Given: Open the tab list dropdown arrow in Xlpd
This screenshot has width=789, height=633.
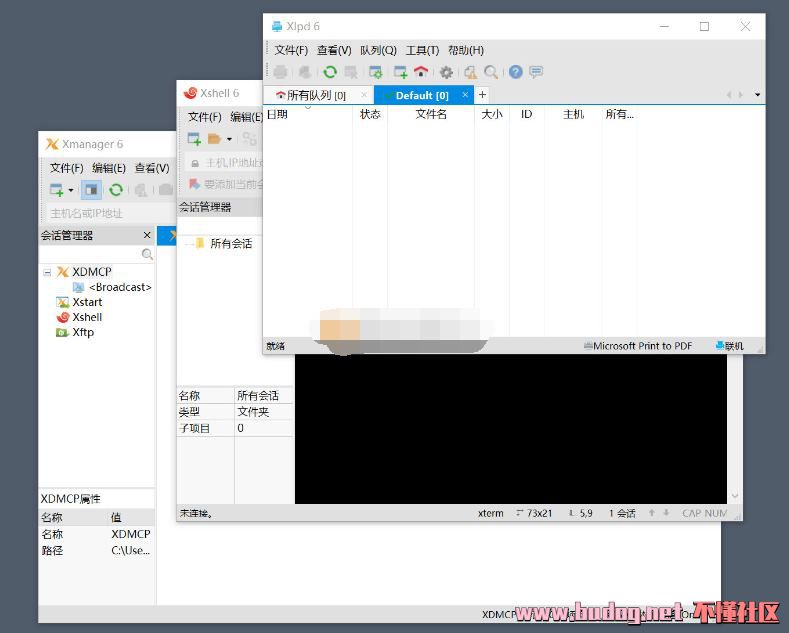Looking at the screenshot, I should (757, 95).
